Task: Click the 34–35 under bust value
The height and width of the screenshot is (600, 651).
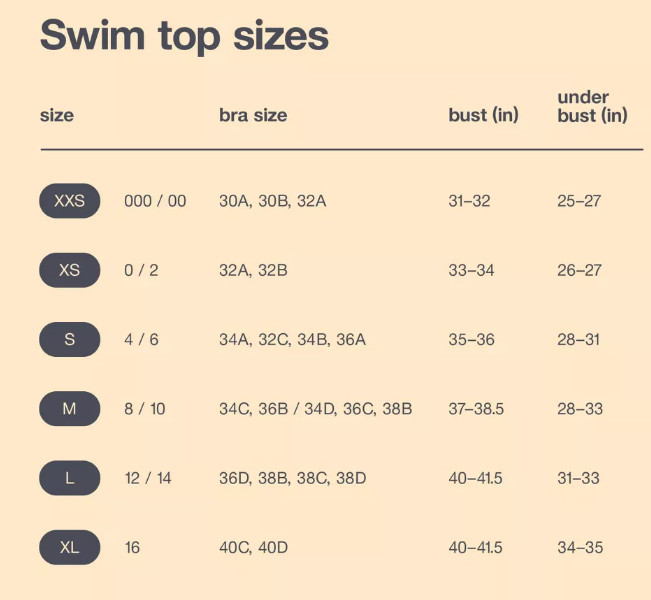Action: [580, 548]
